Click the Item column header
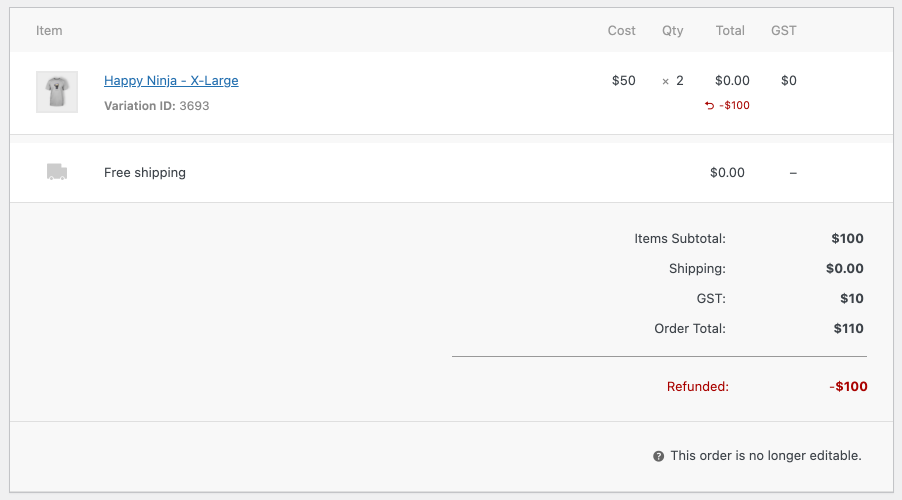Screen dimensions: 902x500 click(x=49, y=31)
